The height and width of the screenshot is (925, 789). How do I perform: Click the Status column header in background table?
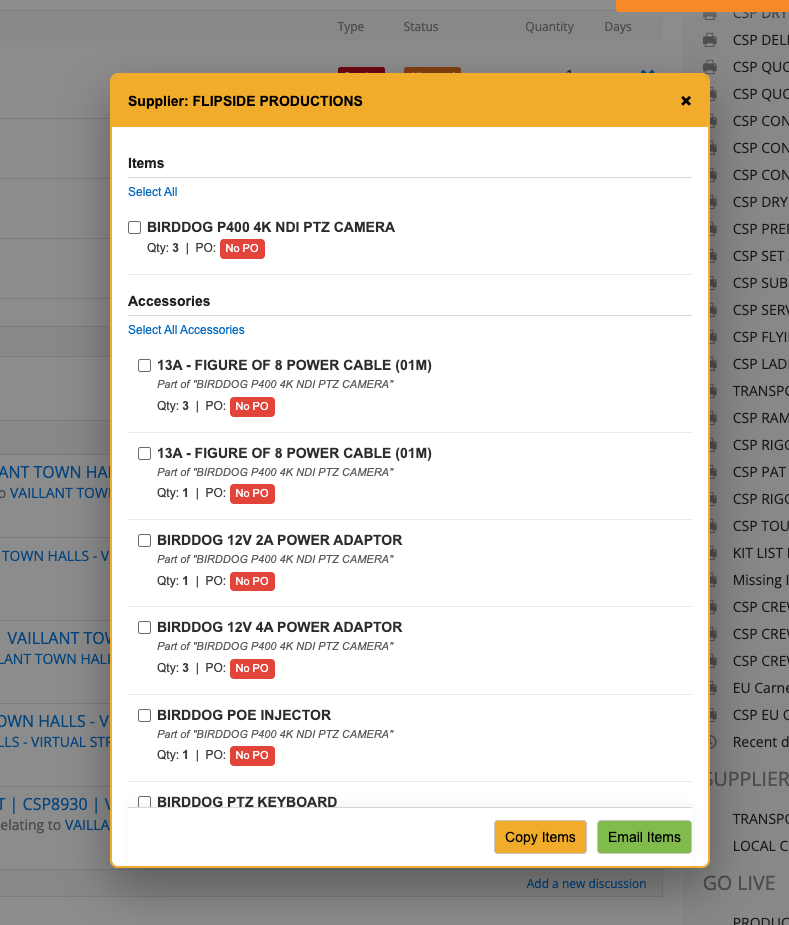[421, 27]
